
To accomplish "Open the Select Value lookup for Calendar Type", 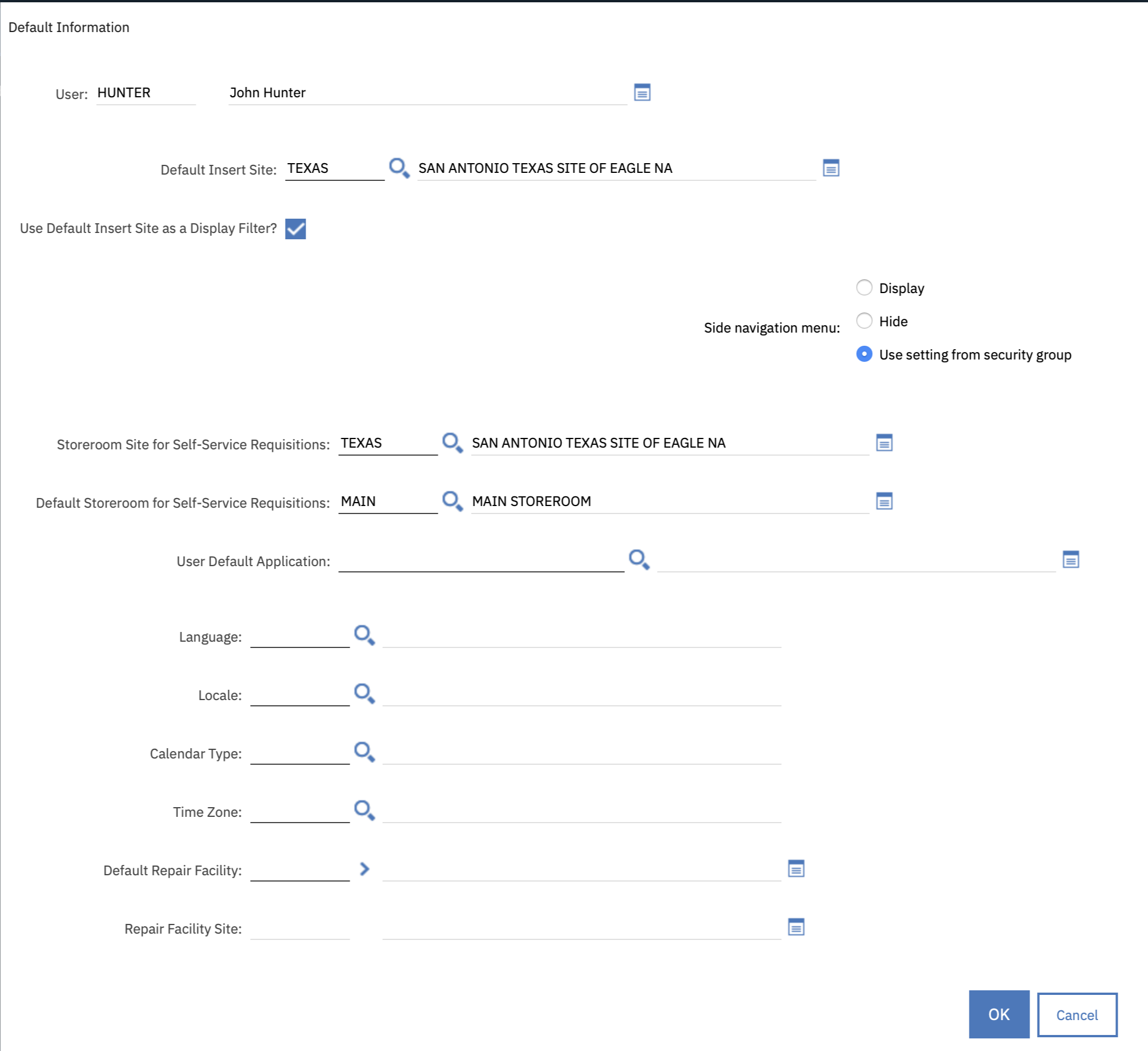I will pyautogui.click(x=365, y=752).
